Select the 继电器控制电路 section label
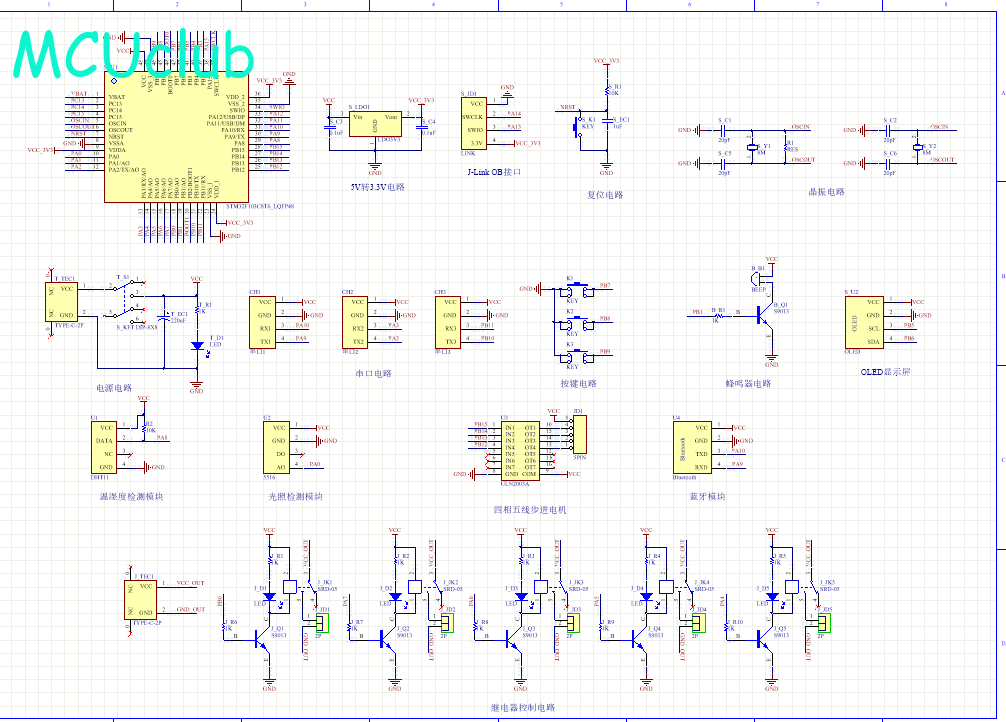The height and width of the screenshot is (722, 1006). [x=522, y=707]
